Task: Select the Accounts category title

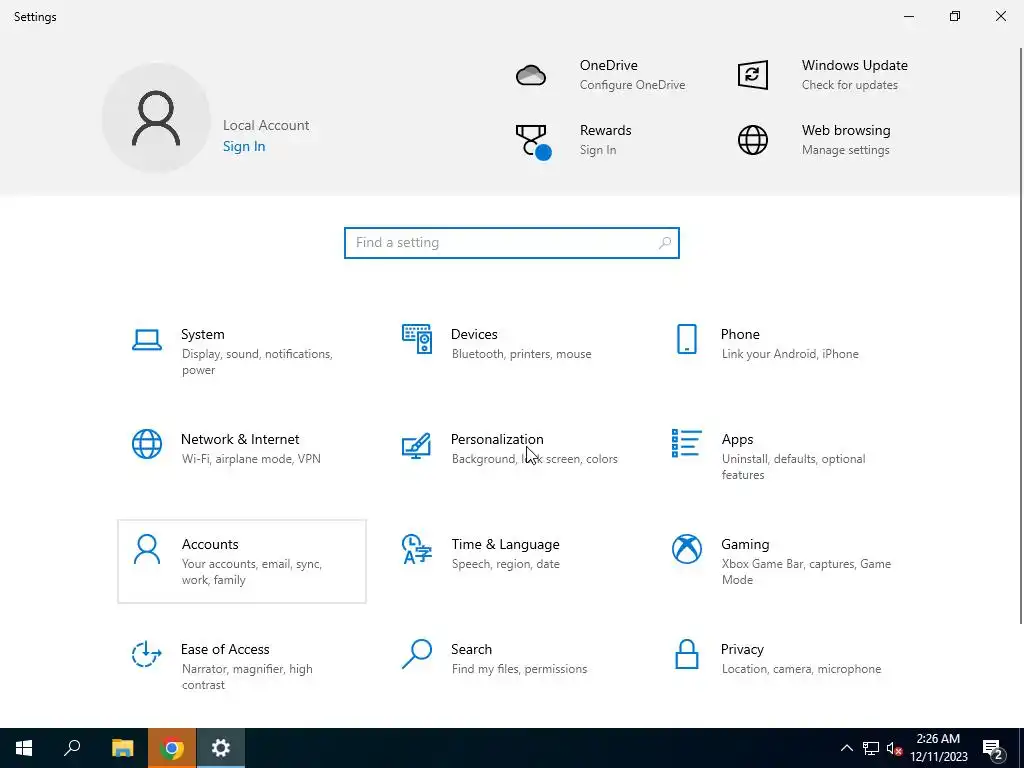Action: [210, 545]
